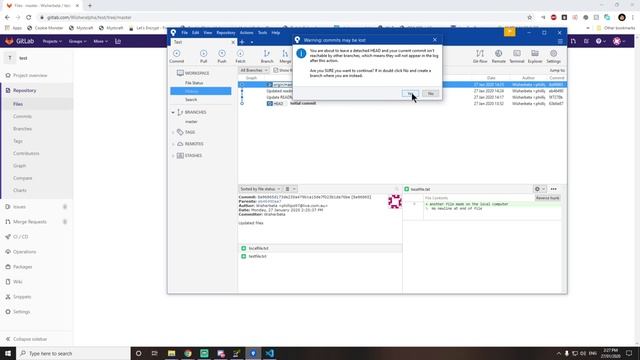The image size is (640, 360).
Task: Select File Status in Workspace sidebar
Action: pyautogui.click(x=194, y=83)
